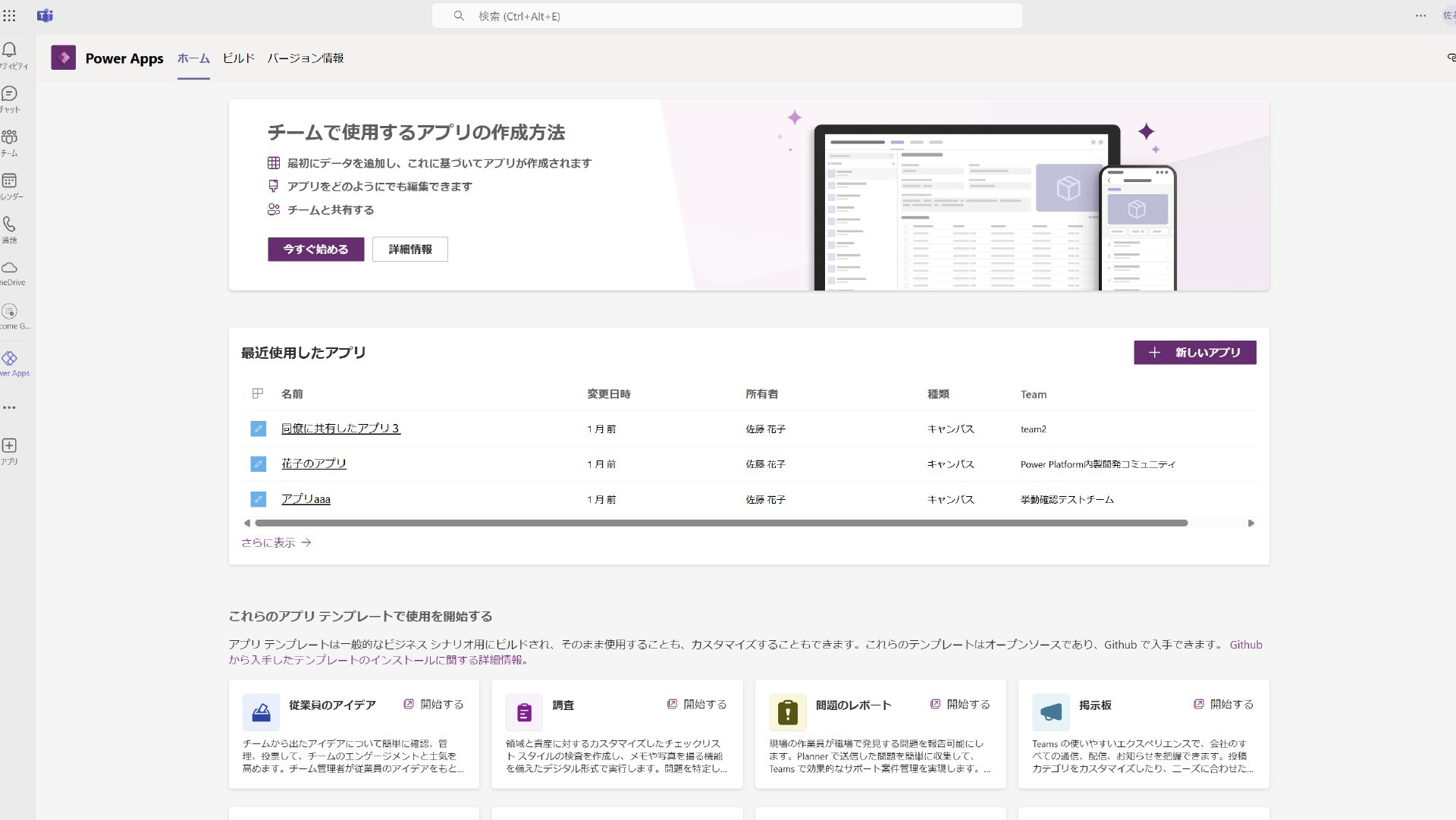The width and height of the screenshot is (1456, 820).
Task: Click the scroll right arrow of table
Action: 1251,523
